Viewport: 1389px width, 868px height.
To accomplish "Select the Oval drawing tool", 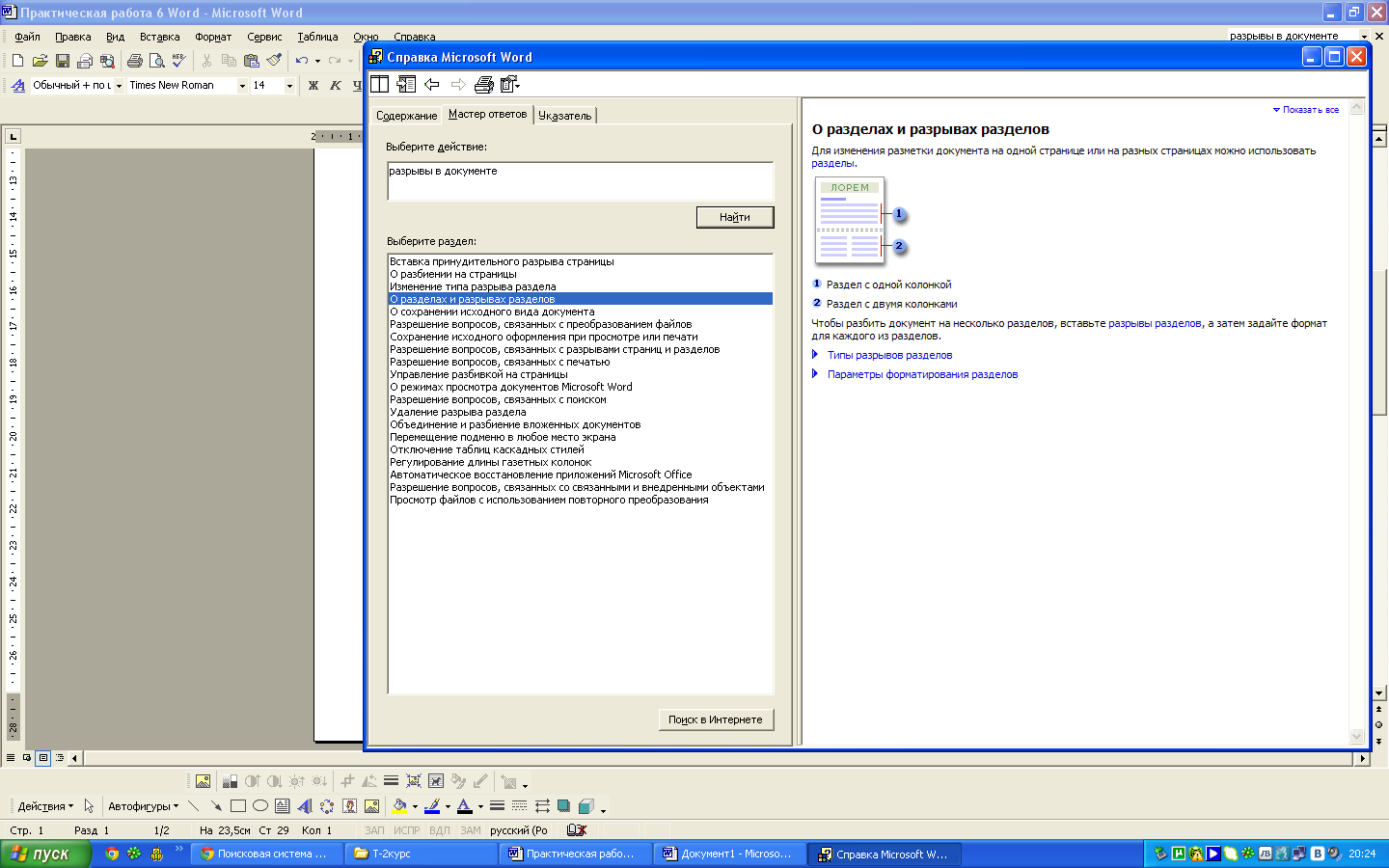I will [260, 806].
